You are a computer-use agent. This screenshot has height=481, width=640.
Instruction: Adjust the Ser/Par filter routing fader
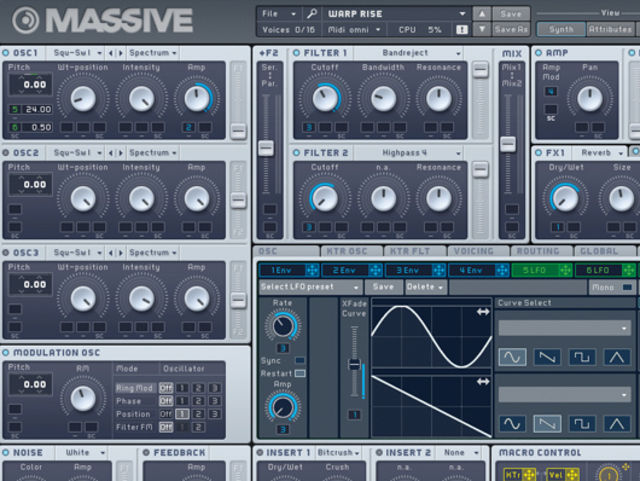pos(266,148)
